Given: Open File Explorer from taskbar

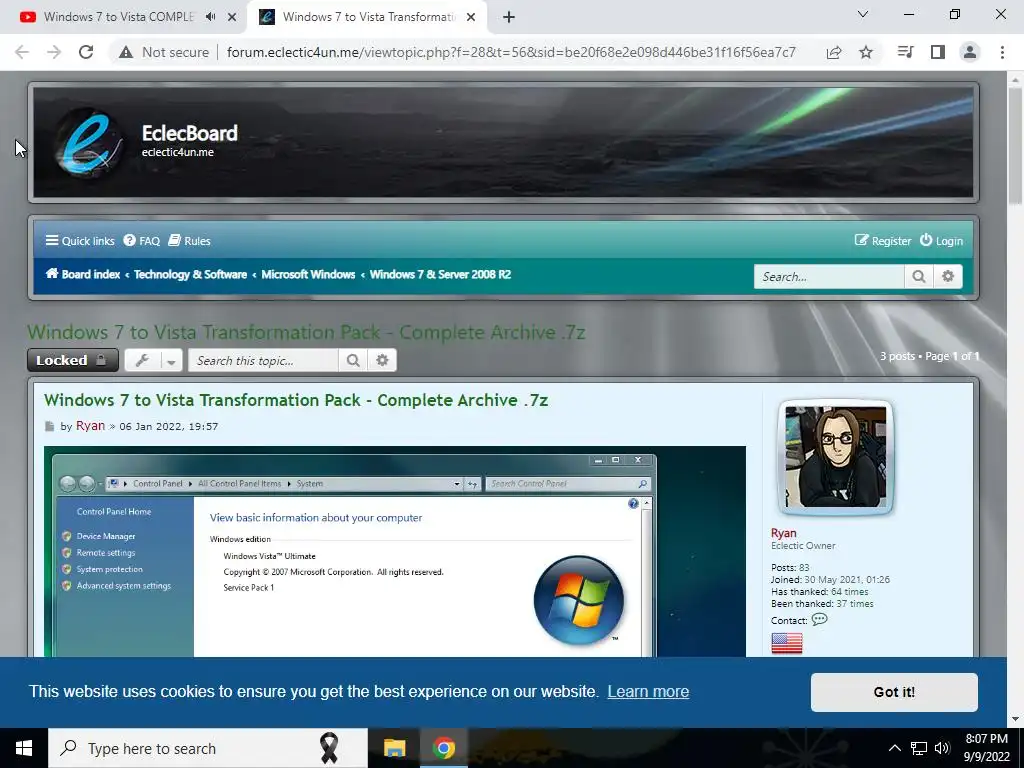Looking at the screenshot, I should (394, 748).
